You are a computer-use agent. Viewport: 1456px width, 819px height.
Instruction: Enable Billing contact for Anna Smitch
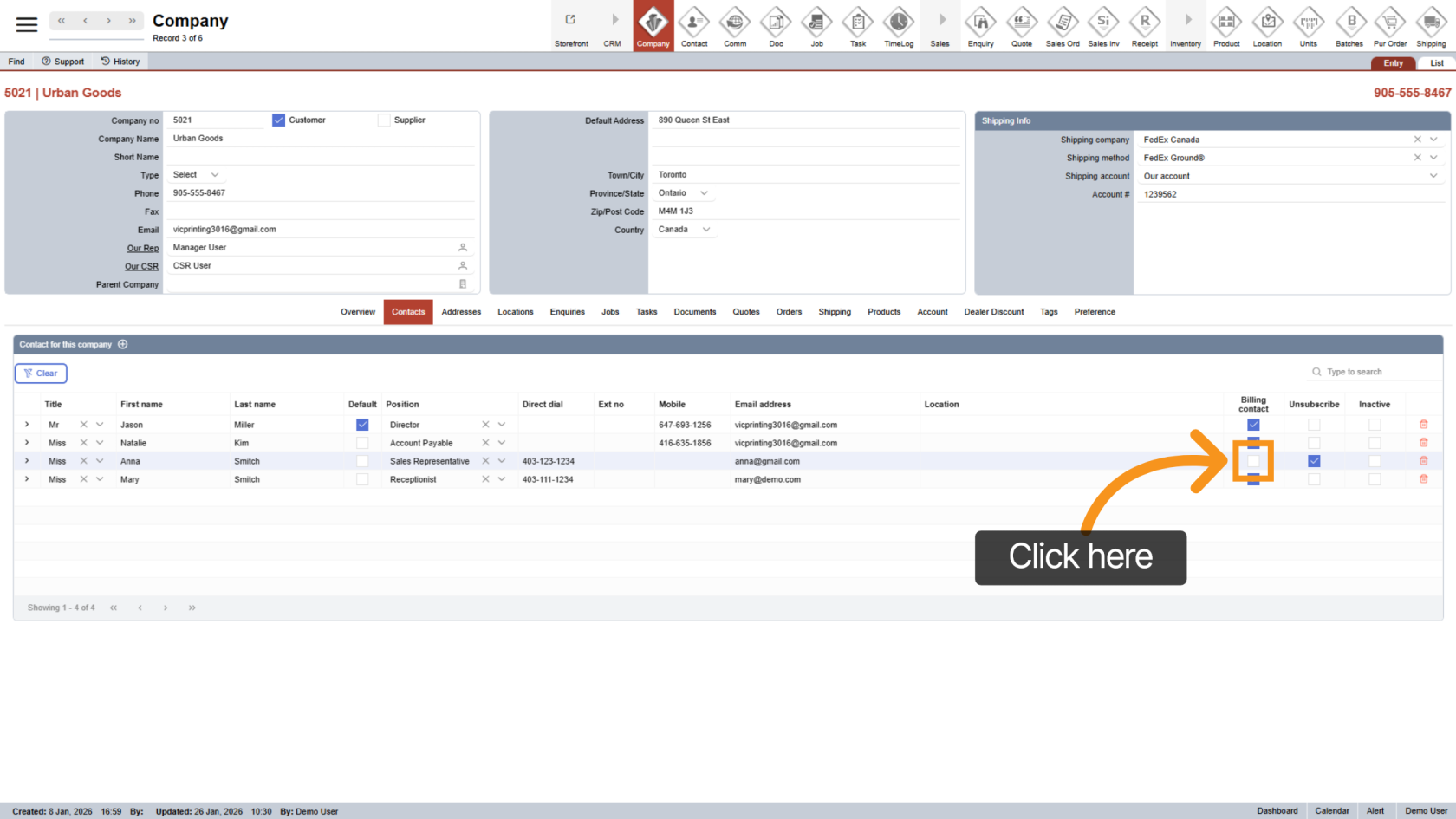1253,461
